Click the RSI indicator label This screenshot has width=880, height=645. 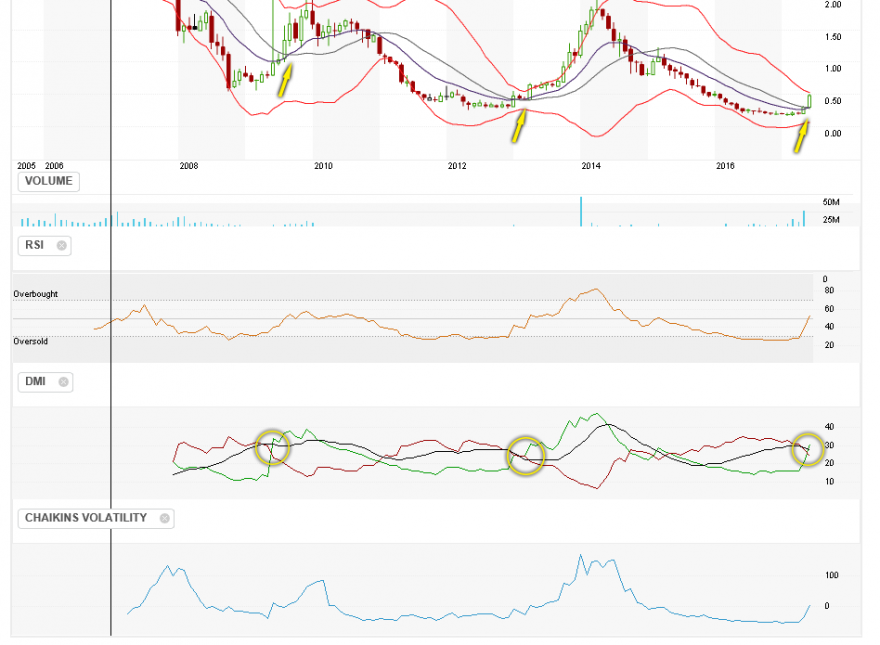(x=34, y=245)
